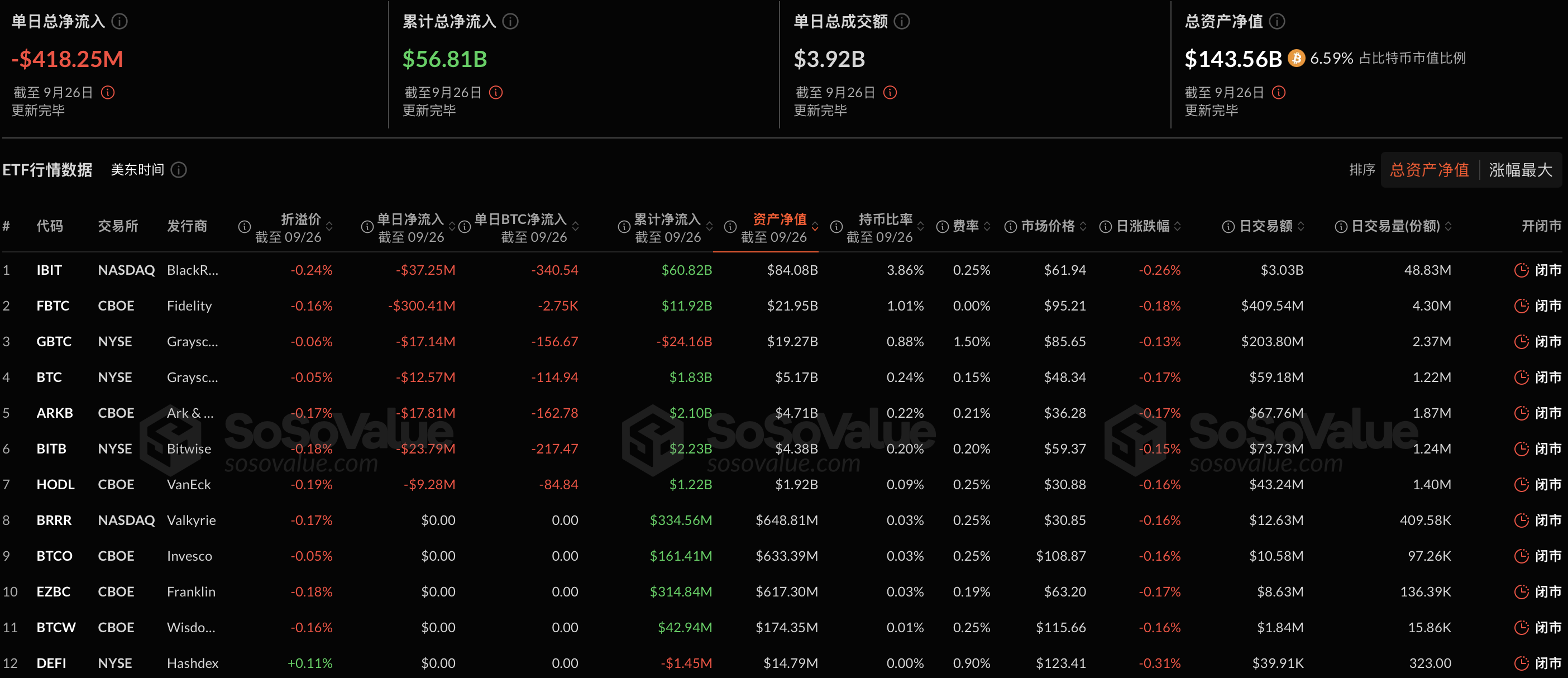Open sort chevron on 日交易额 column
Viewport: 1568px width, 678px height.
(1300, 226)
